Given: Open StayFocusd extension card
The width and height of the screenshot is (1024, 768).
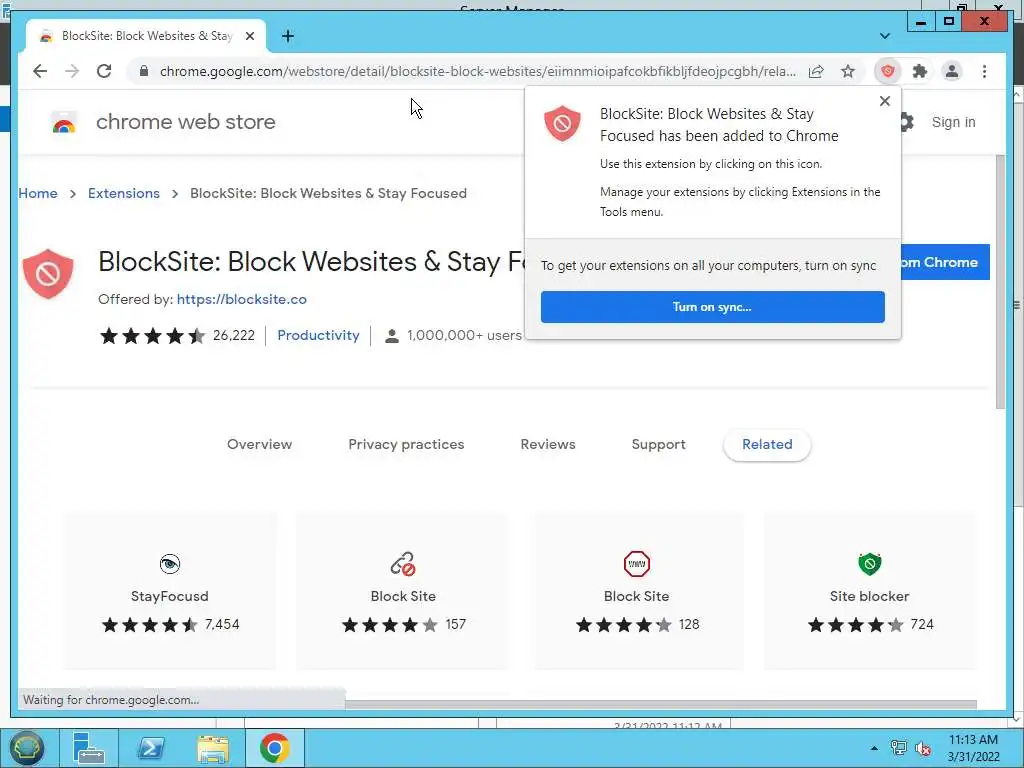Looking at the screenshot, I should (170, 591).
